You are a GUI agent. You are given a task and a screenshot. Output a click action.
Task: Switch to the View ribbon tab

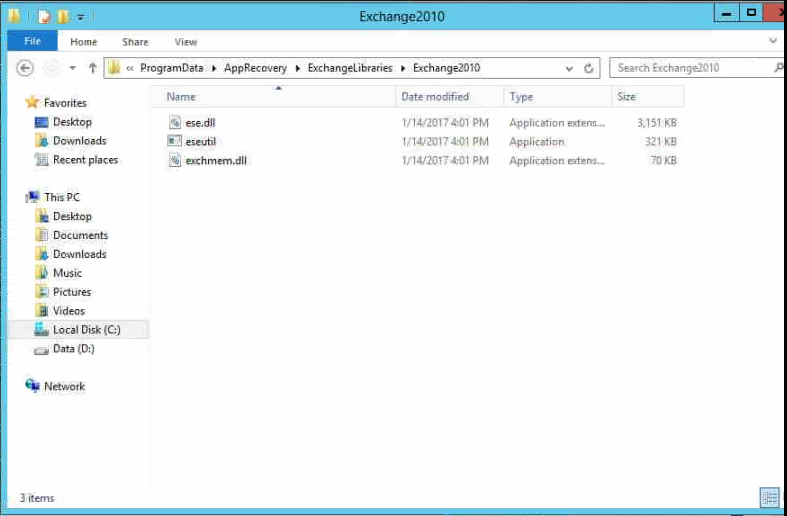coord(186,42)
